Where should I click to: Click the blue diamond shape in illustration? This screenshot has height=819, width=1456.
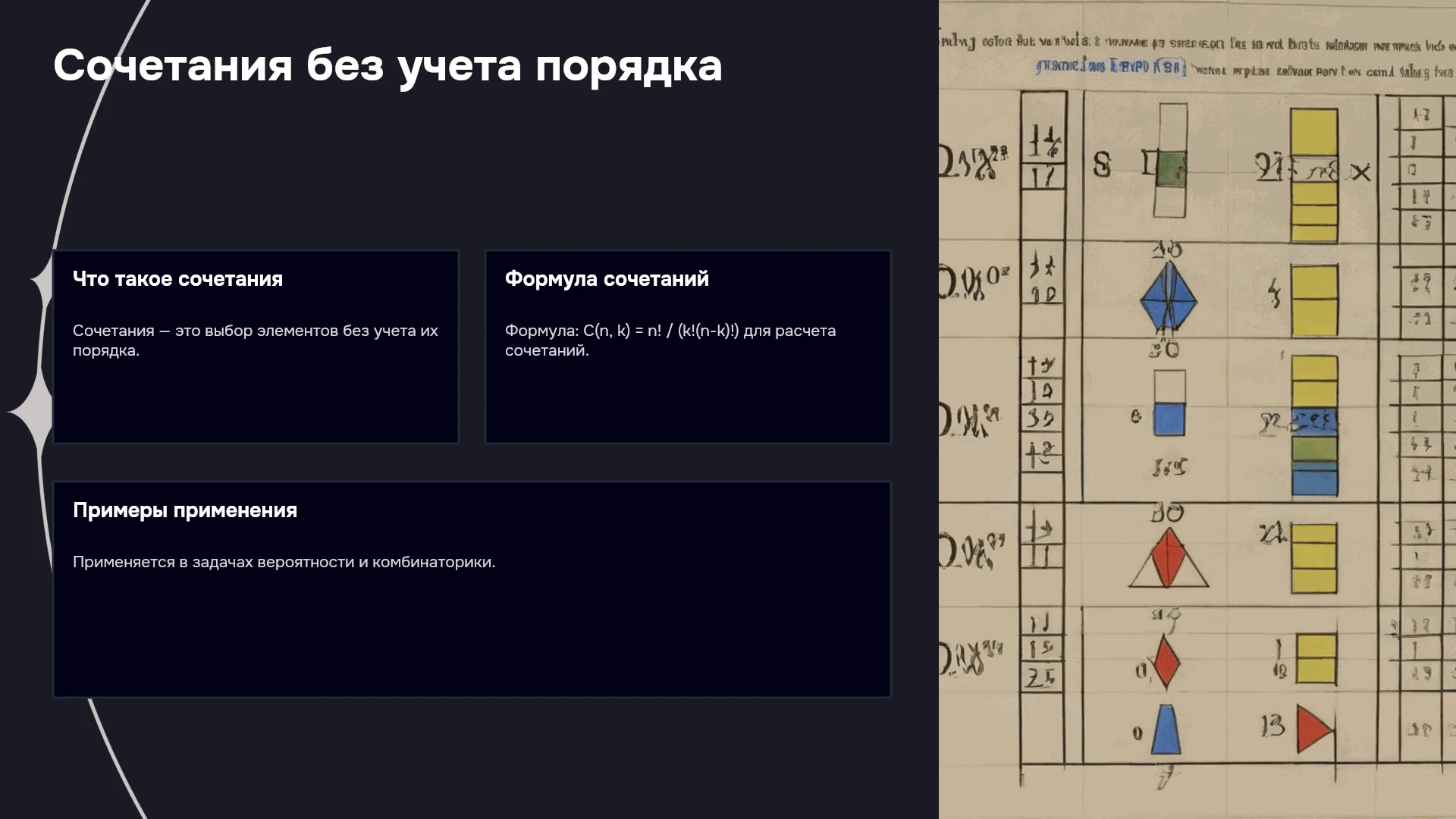coord(1169,297)
